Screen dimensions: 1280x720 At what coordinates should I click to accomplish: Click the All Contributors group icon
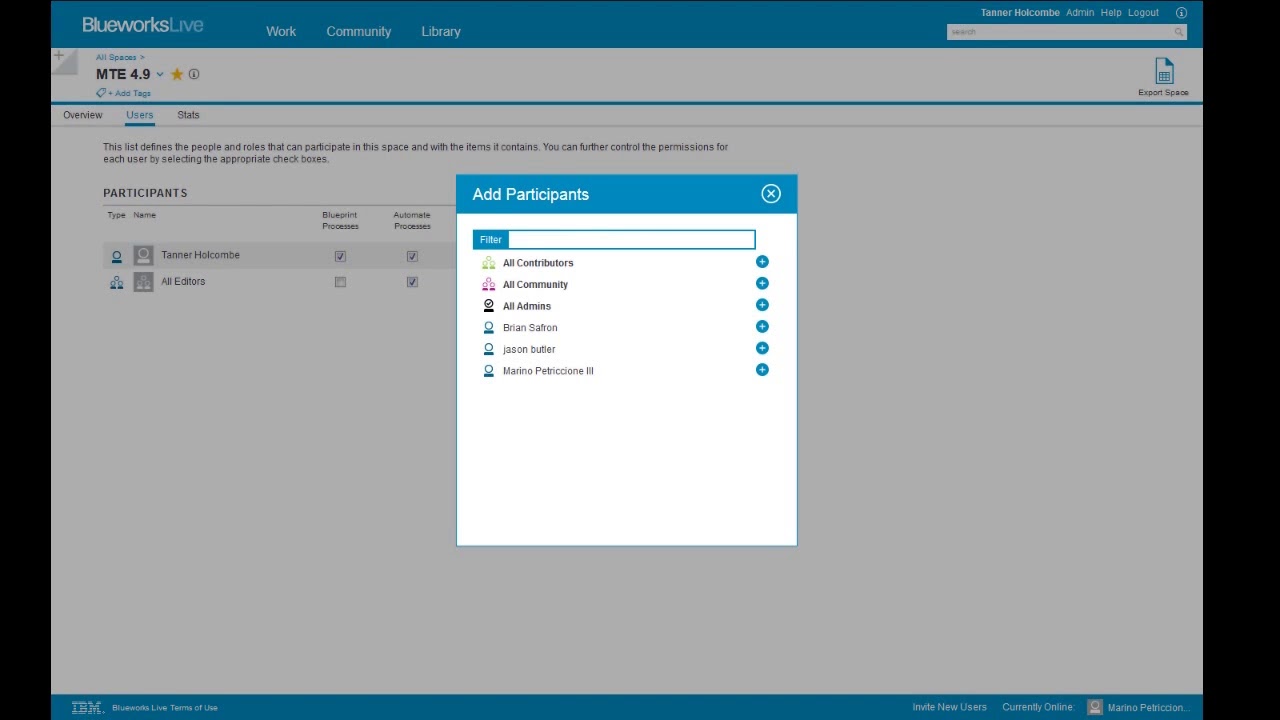click(x=488, y=263)
